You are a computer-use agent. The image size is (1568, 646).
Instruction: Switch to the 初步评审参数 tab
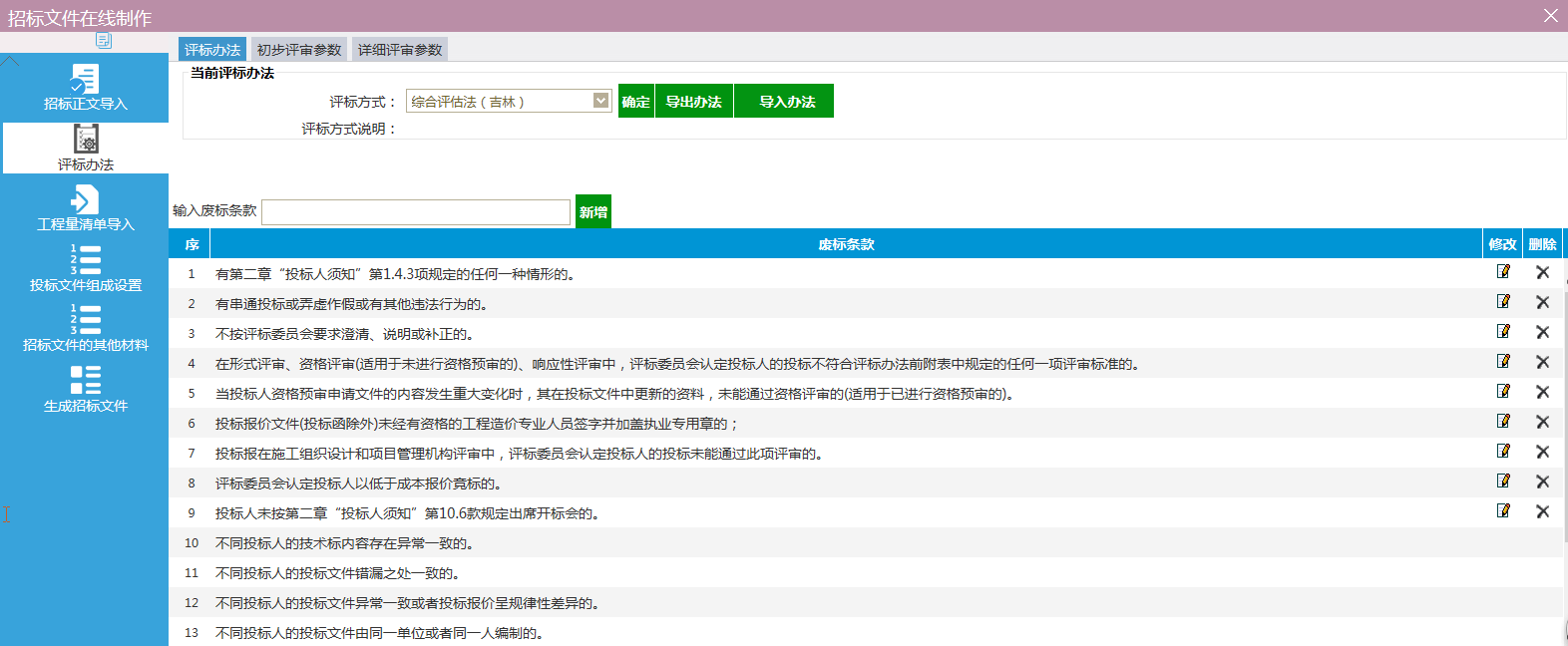pos(299,50)
